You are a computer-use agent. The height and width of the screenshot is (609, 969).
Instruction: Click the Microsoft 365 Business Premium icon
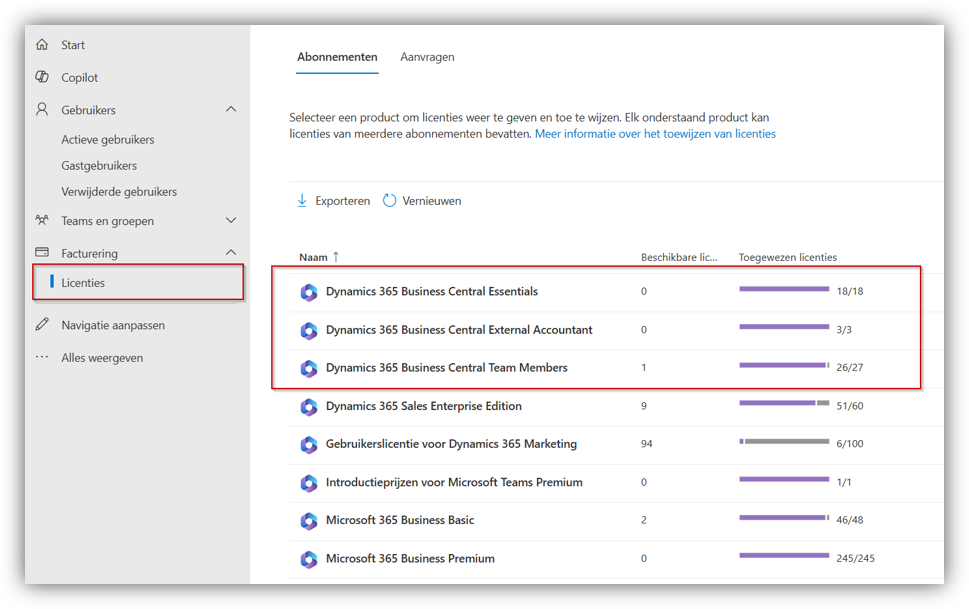click(x=309, y=559)
